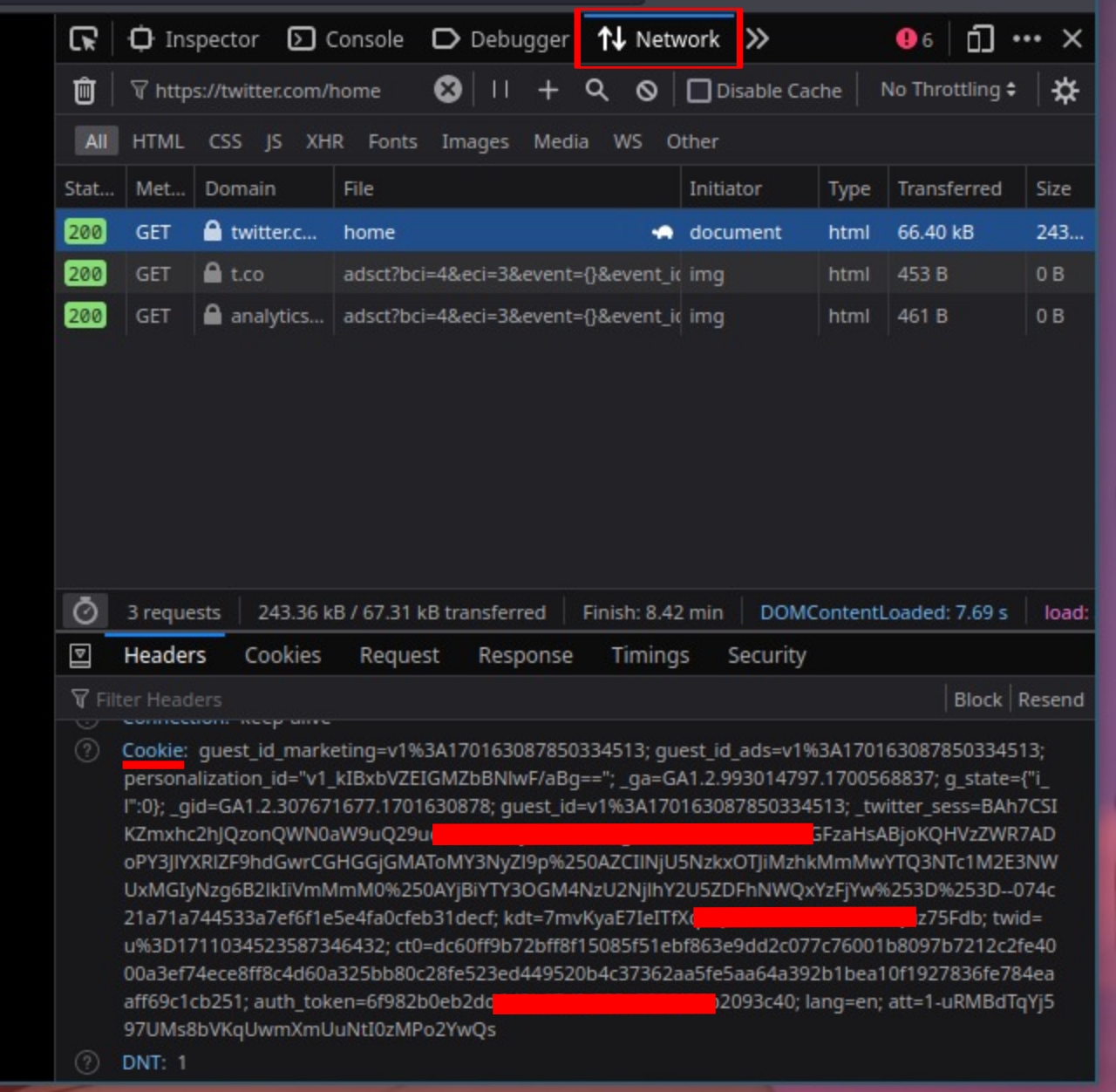Viewport: 1116px width, 1092px height.
Task: Close the developer tools panel
Action: point(1072,39)
